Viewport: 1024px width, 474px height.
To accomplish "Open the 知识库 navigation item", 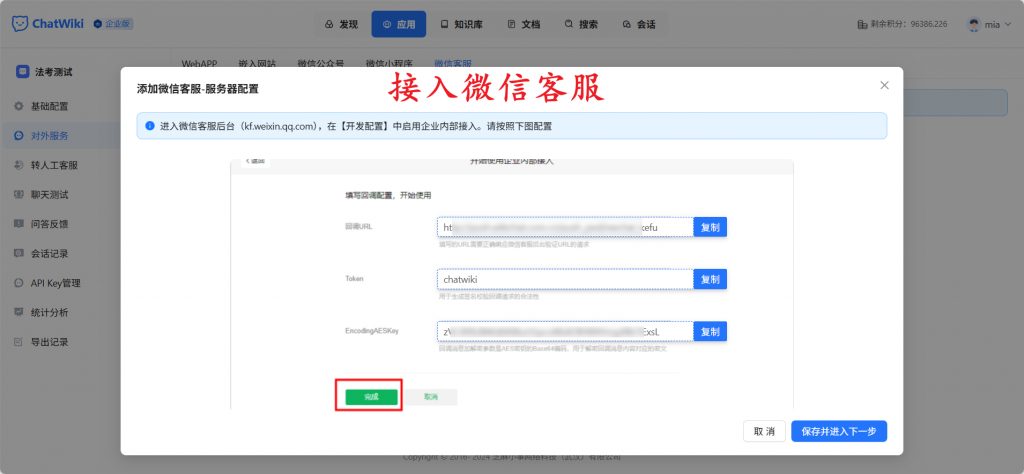I will pos(461,24).
